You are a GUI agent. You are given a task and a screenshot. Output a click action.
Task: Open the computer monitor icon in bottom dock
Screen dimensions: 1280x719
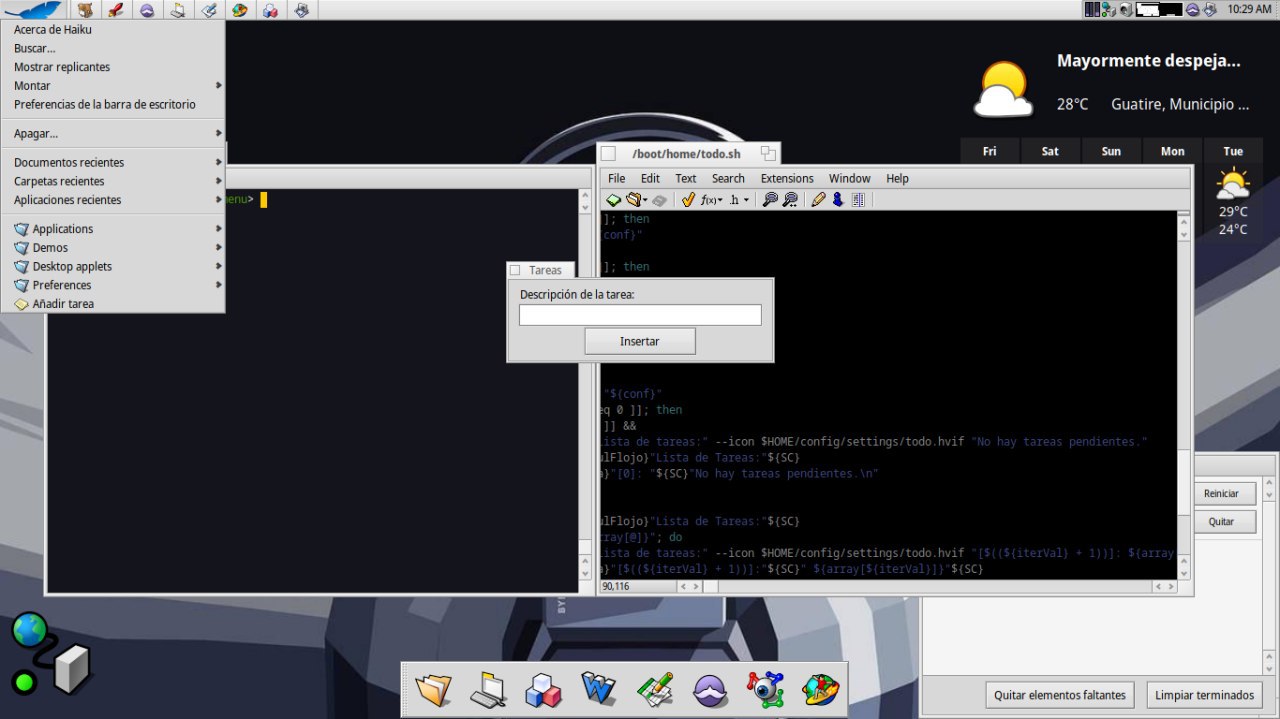point(488,689)
